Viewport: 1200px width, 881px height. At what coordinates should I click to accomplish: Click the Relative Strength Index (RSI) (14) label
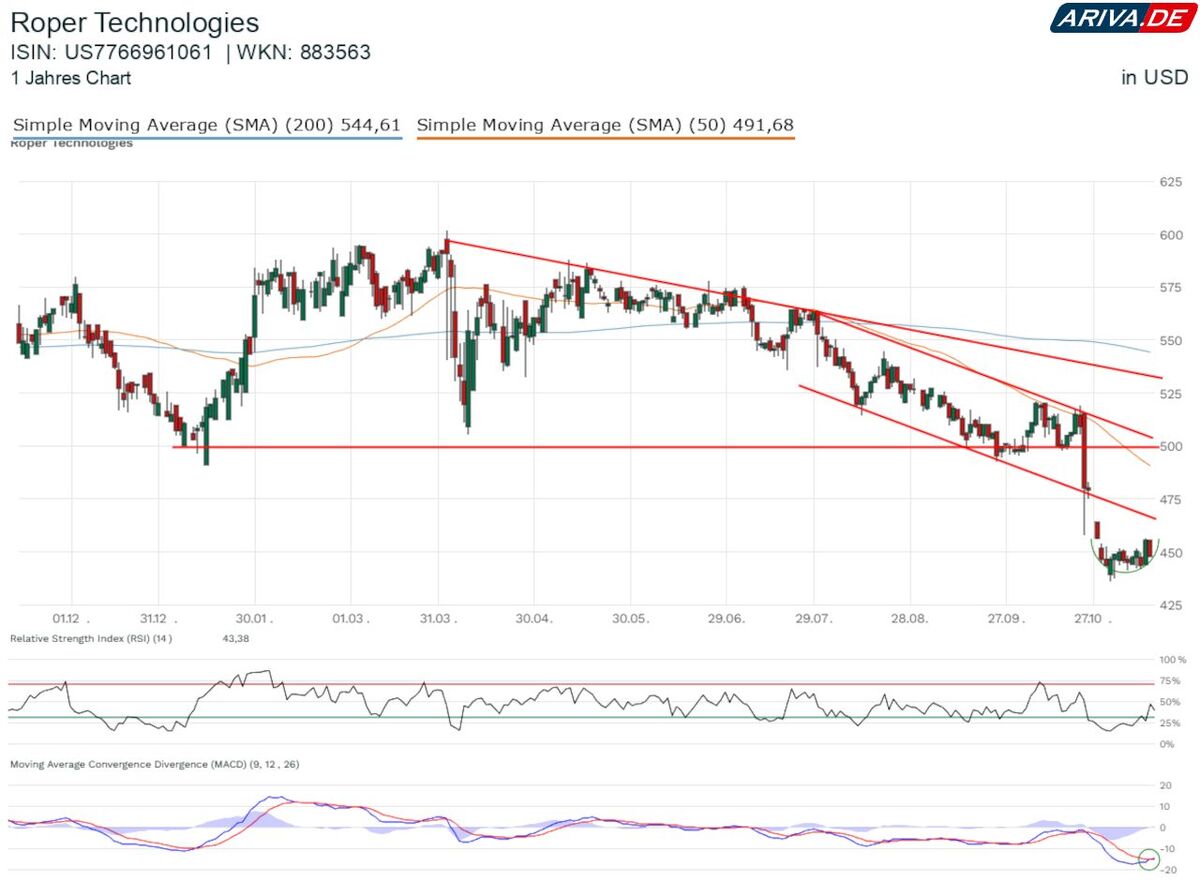(x=91, y=638)
